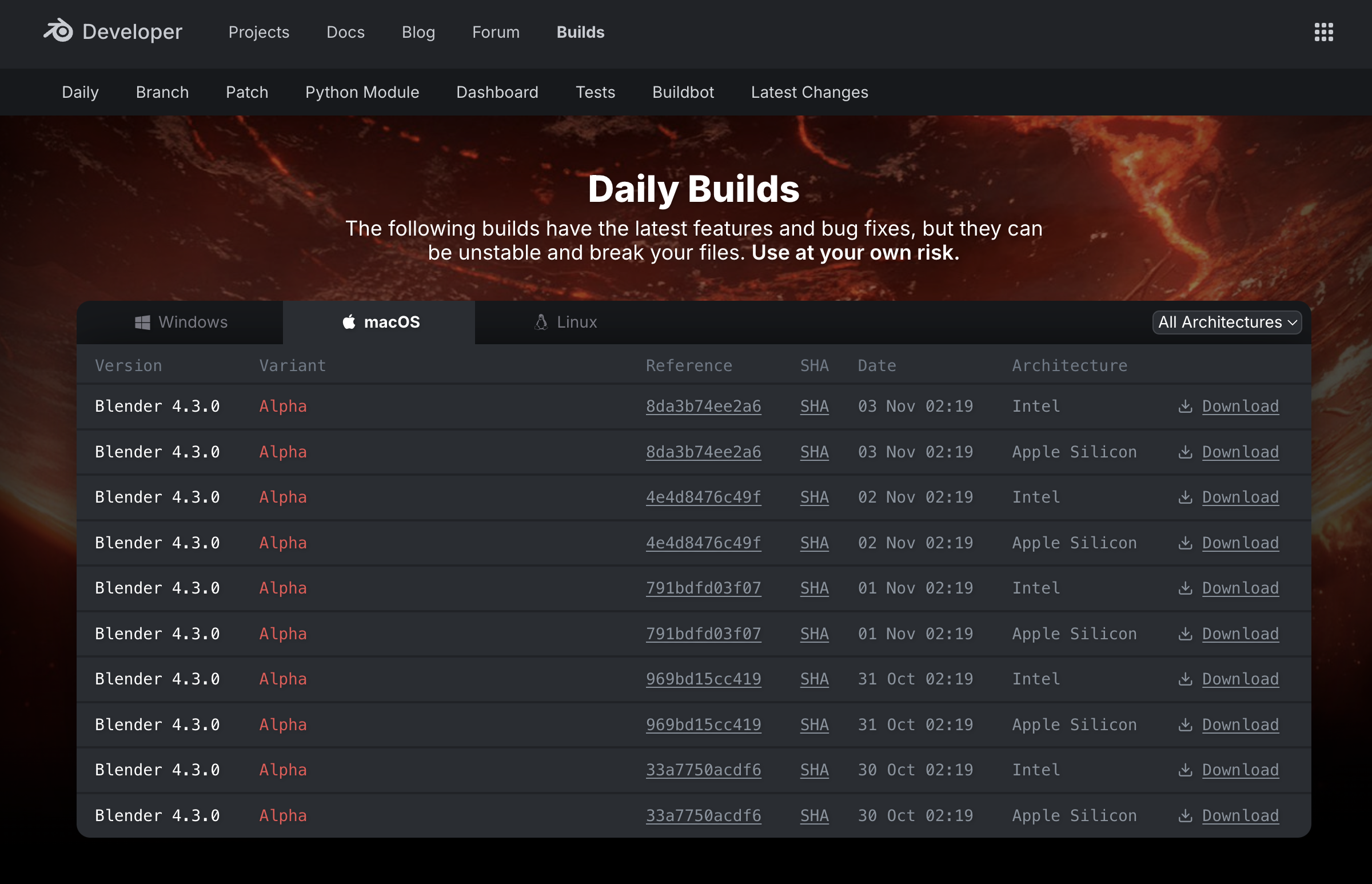1372x884 pixels.
Task: Open the All Architectures dropdown
Action: click(x=1227, y=322)
